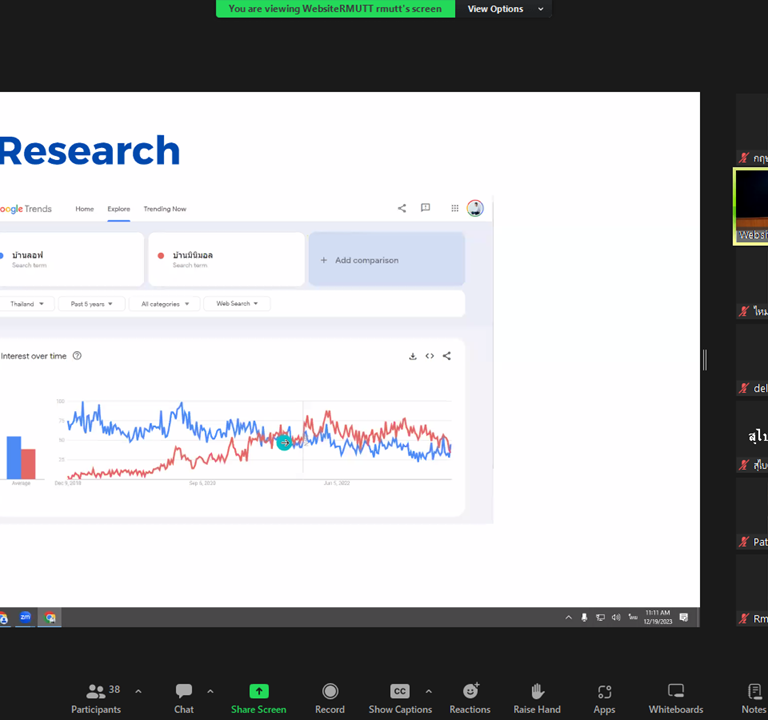Screen dimensions: 768x720
Task: Show hidden tray icons in shared taskbar
Action: [x=569, y=617]
